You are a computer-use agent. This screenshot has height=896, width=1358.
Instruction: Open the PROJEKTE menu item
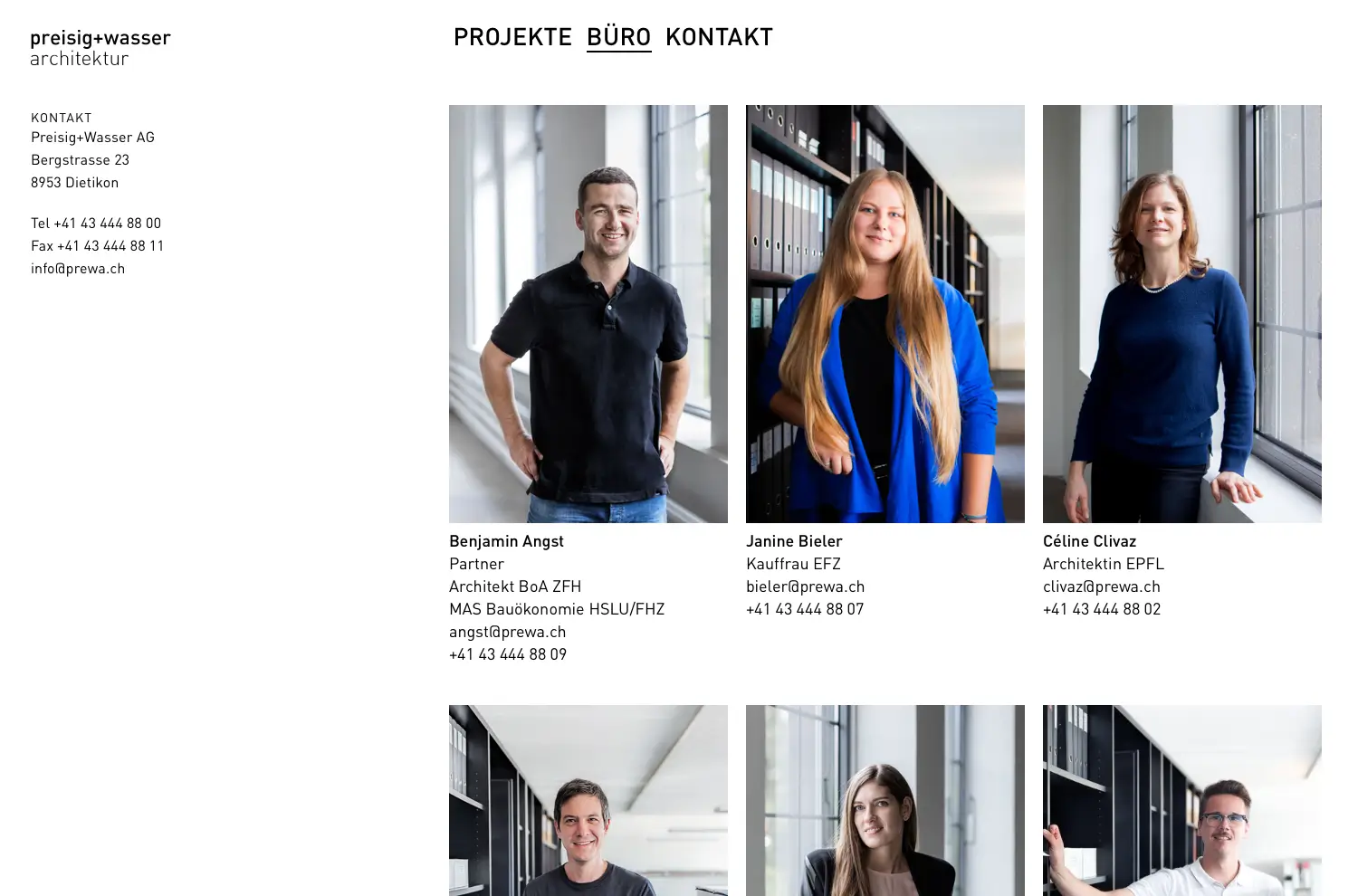pos(512,37)
